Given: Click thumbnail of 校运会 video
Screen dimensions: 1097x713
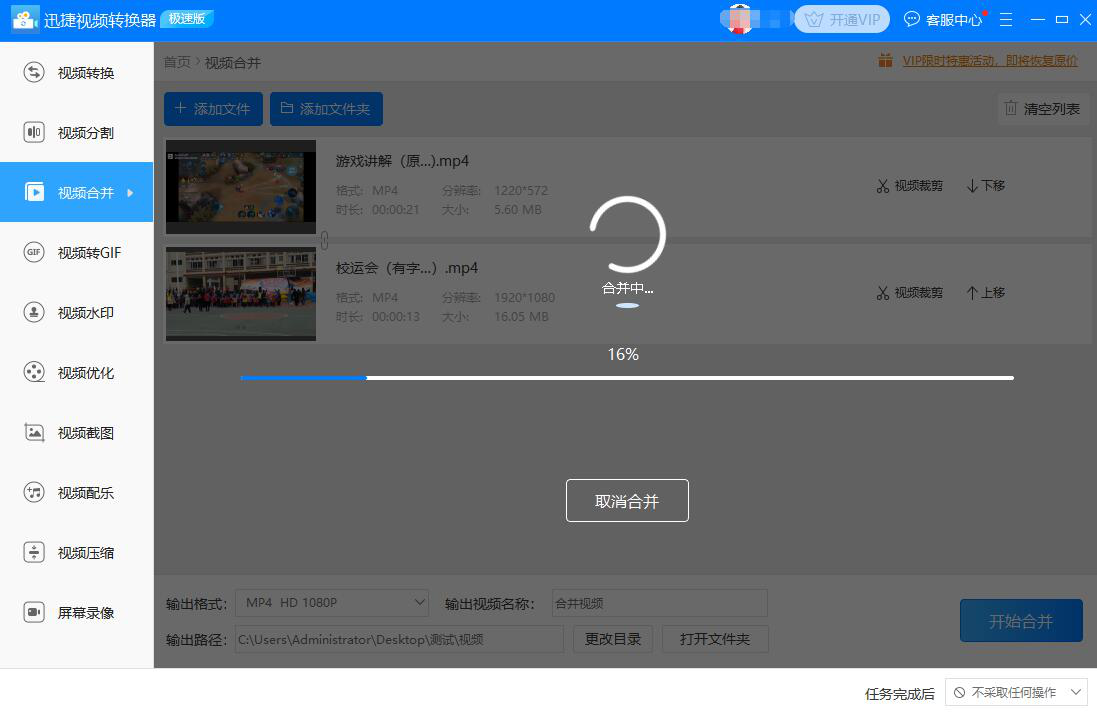Looking at the screenshot, I should coord(241,294).
